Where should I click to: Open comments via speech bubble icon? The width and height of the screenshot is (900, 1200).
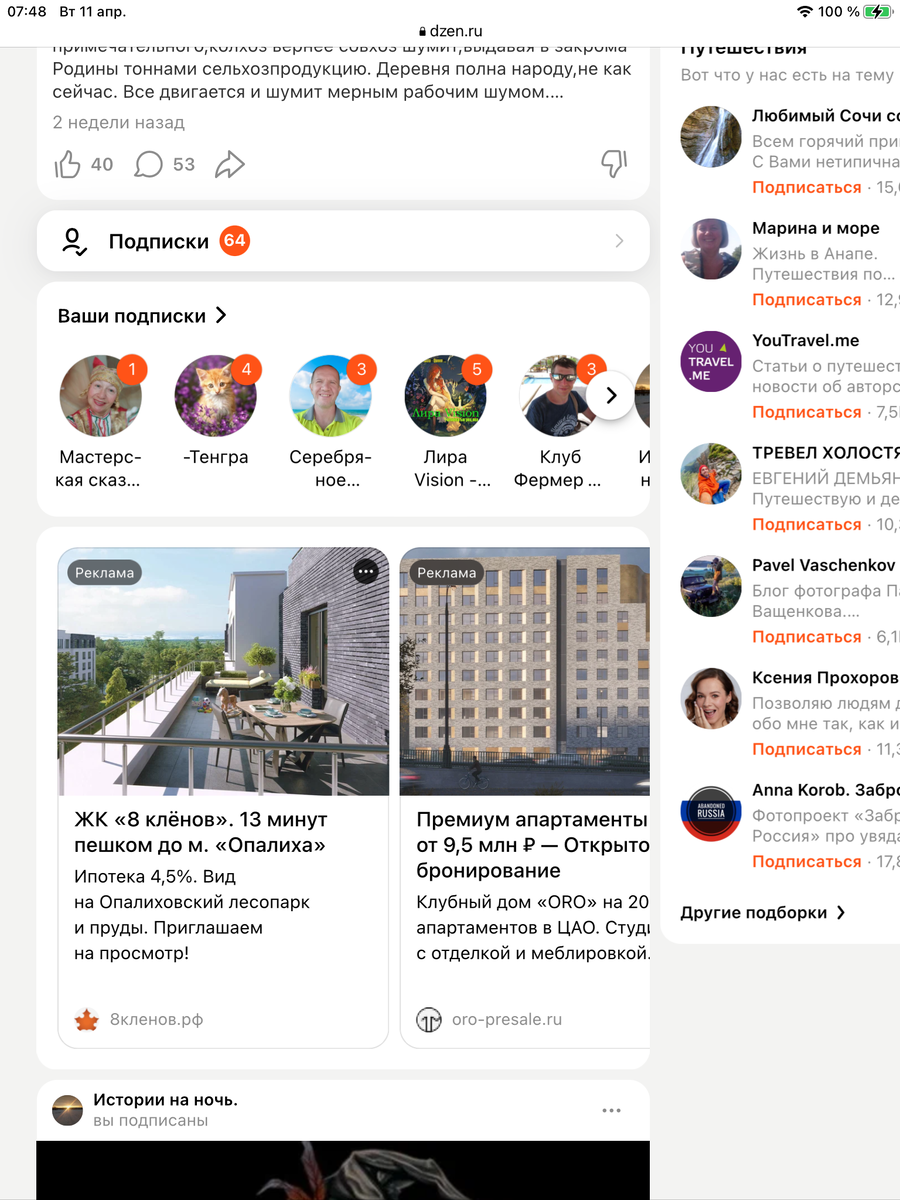coord(148,164)
